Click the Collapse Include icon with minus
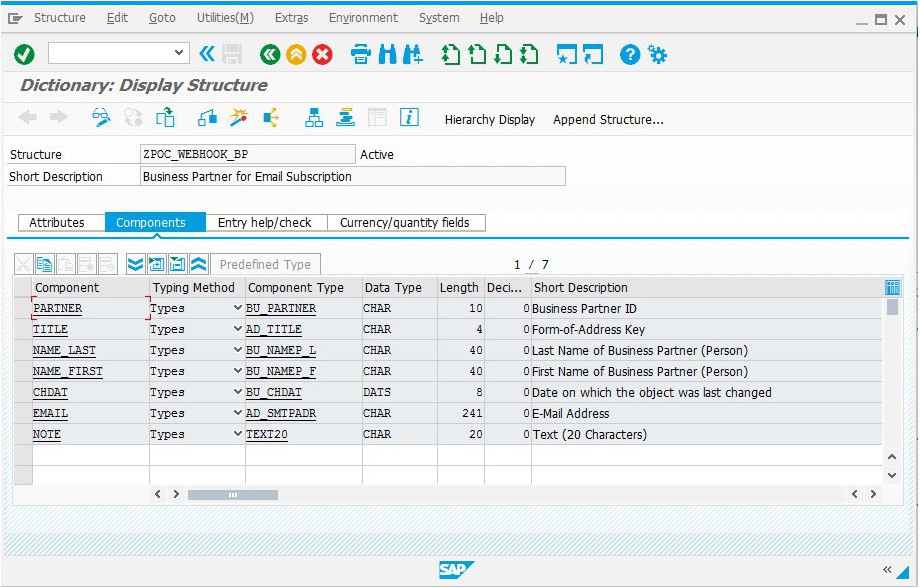The height and width of the screenshot is (588, 920). coord(177,265)
